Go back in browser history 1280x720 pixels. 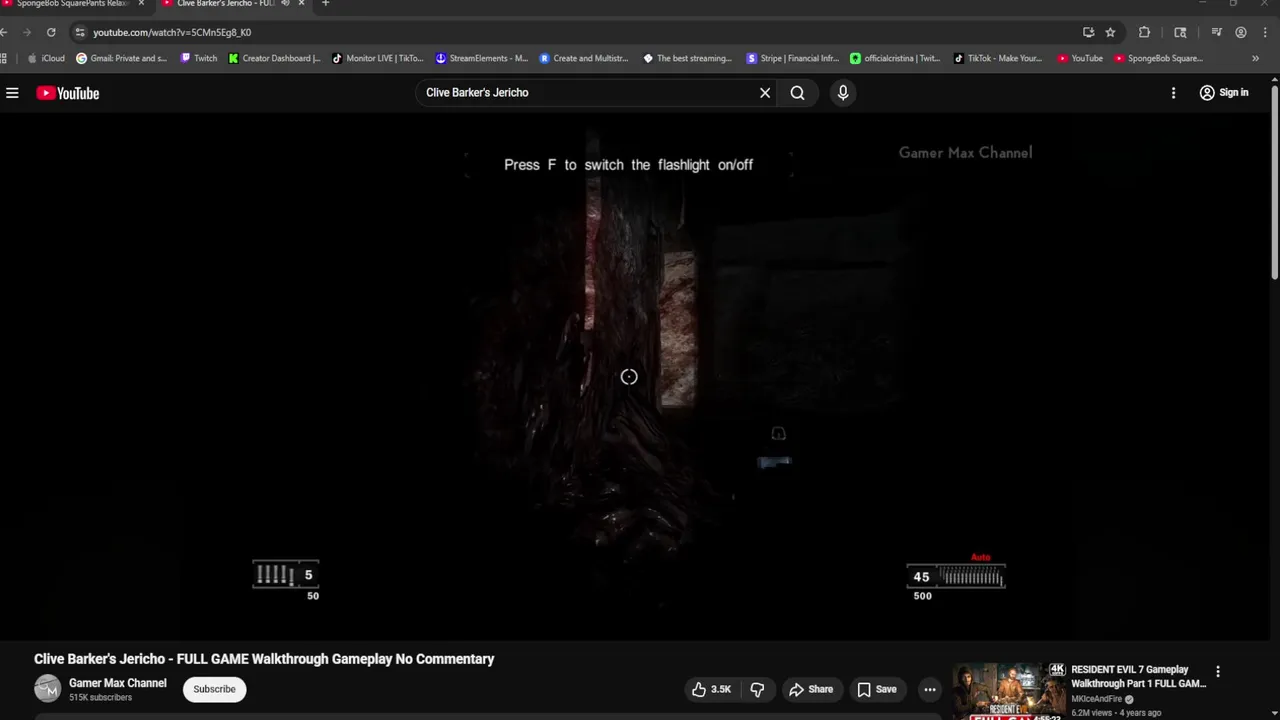[5, 32]
